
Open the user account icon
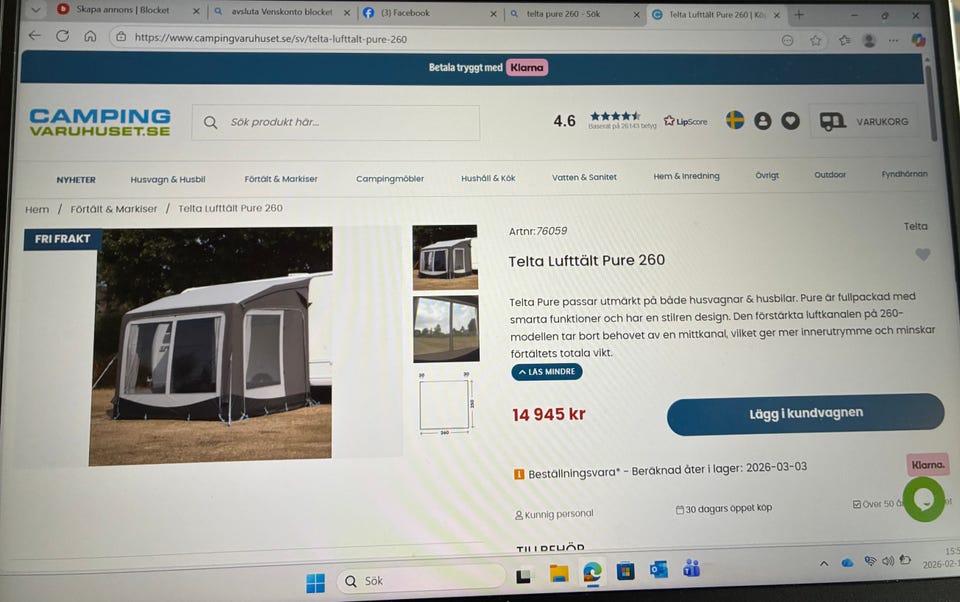coord(762,121)
